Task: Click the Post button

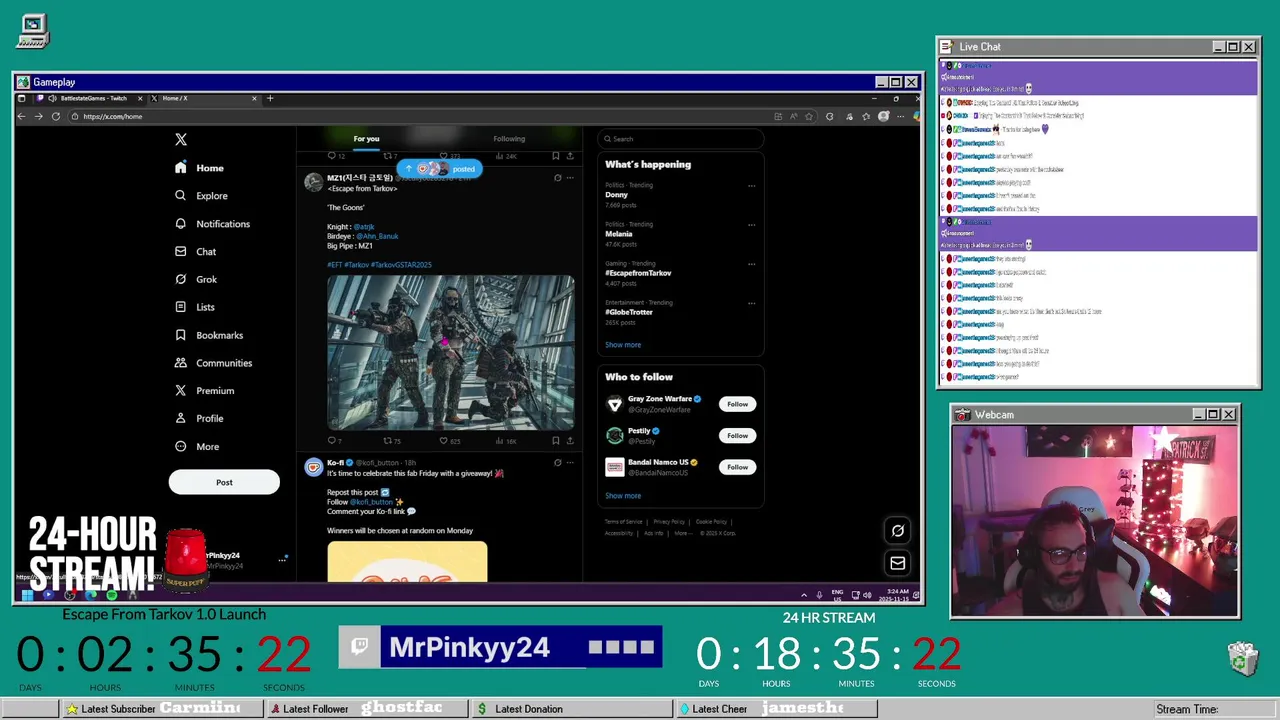Action: pos(224,483)
